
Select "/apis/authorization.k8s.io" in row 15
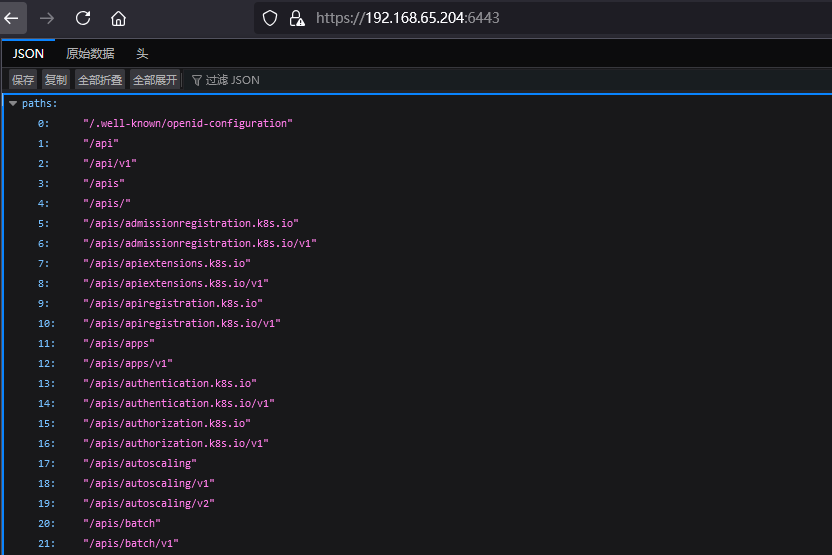(x=167, y=423)
